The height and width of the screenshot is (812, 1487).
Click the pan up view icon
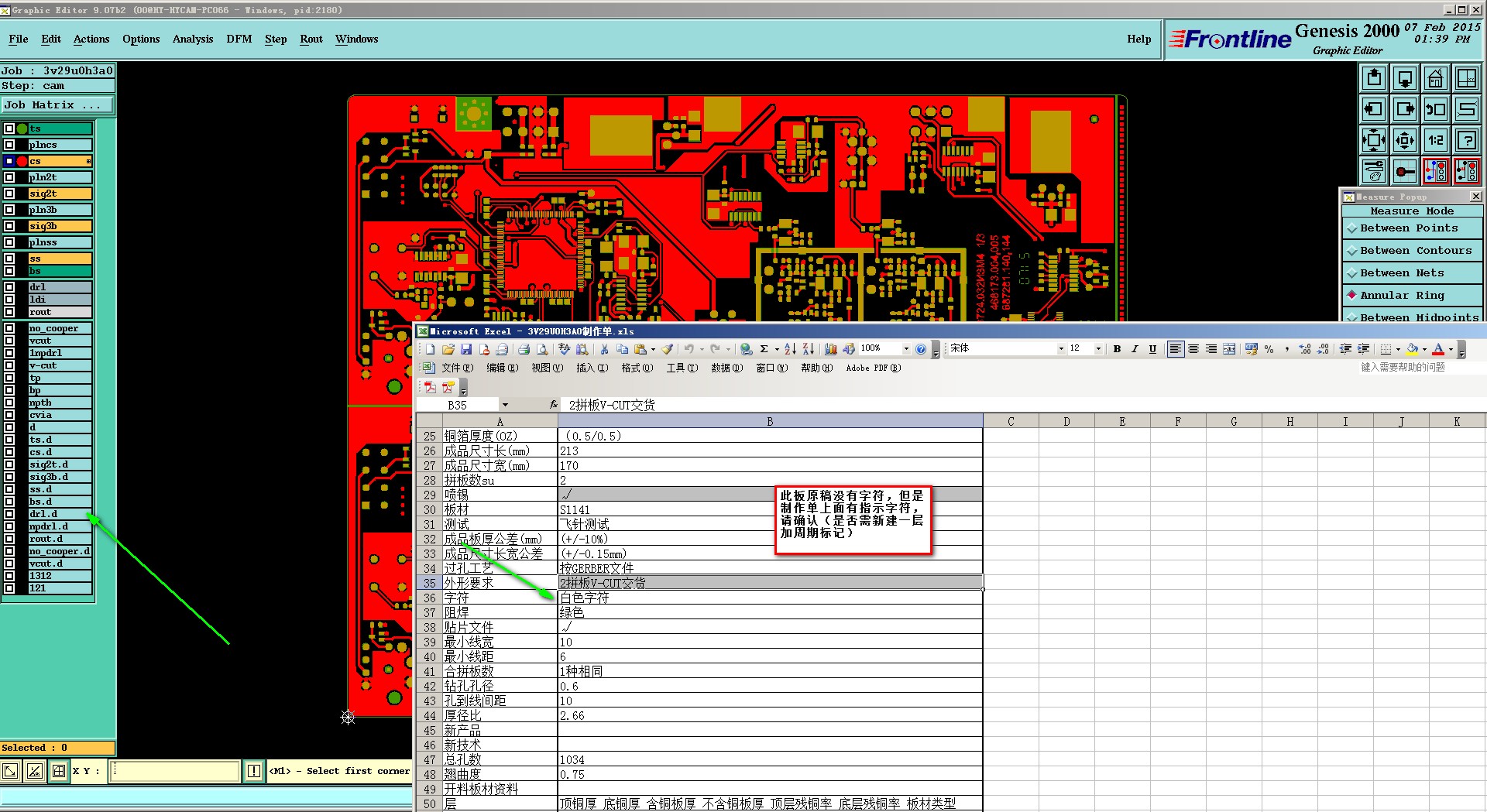point(1374,78)
